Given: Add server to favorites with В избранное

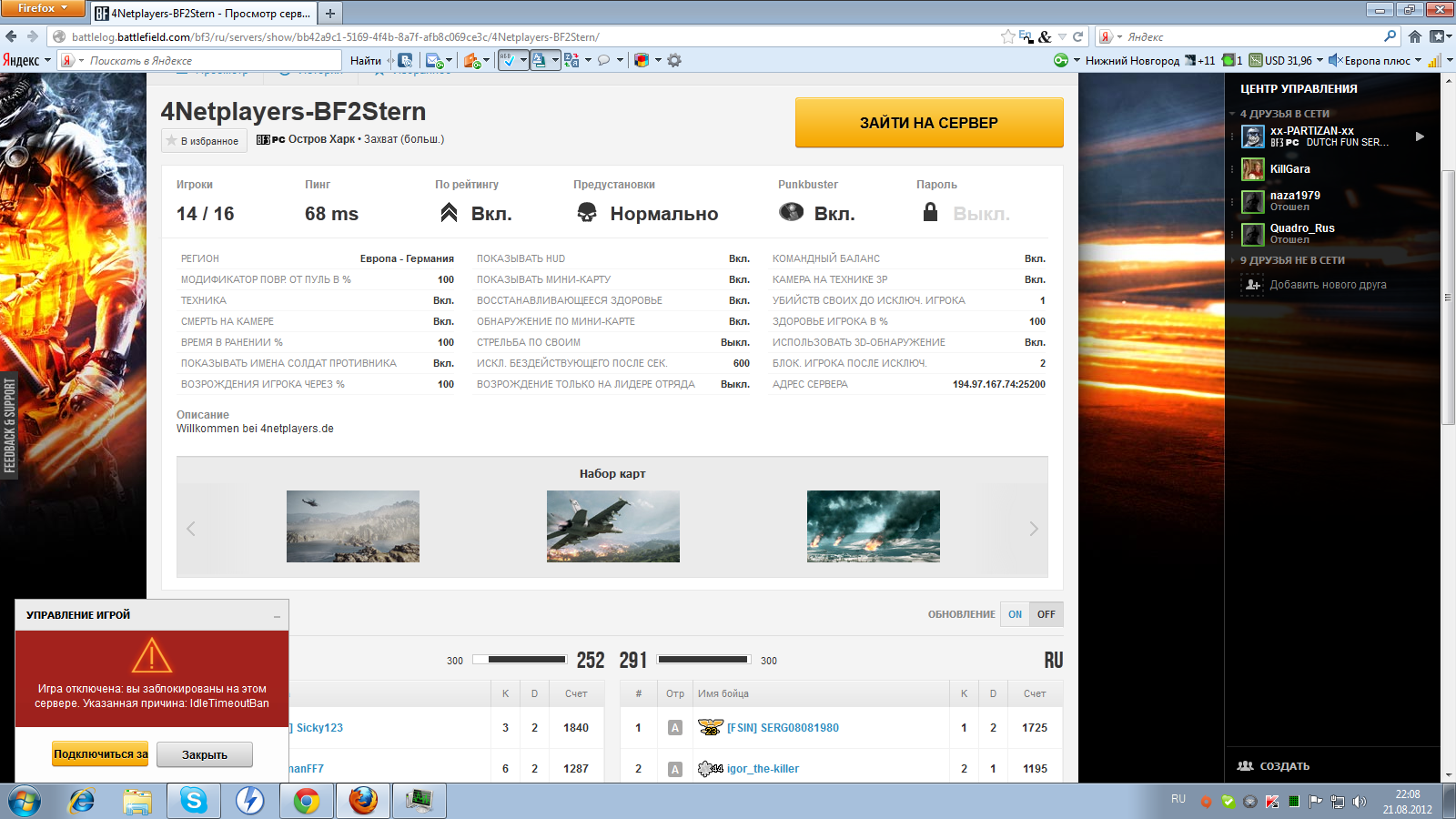Looking at the screenshot, I should coord(204,141).
